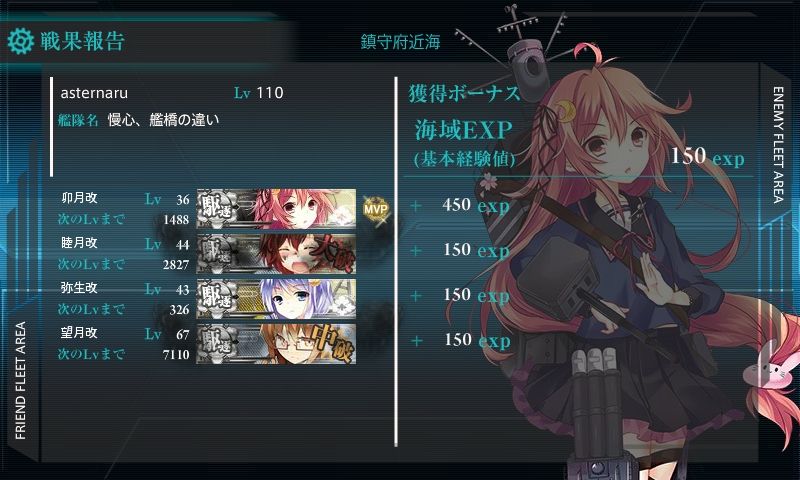The width and height of the screenshot is (800, 480).
Task: Open the FRIEND FLEET AREA side tab
Action: click(x=20, y=381)
